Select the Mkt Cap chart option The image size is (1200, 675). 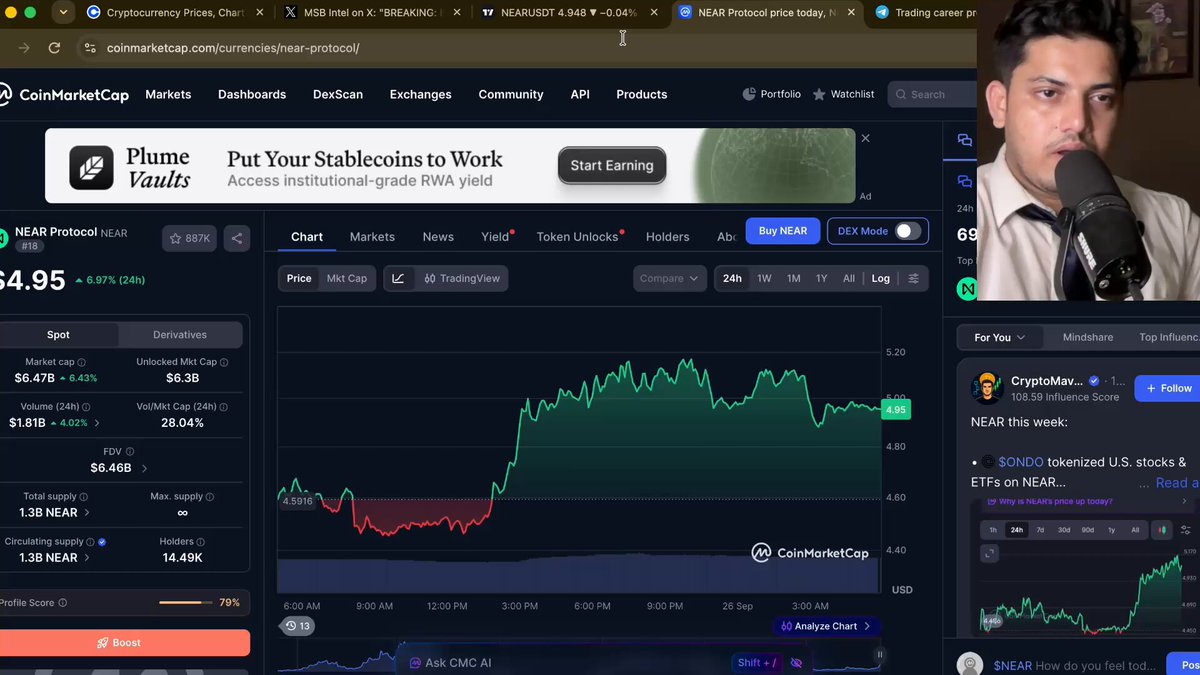(347, 278)
